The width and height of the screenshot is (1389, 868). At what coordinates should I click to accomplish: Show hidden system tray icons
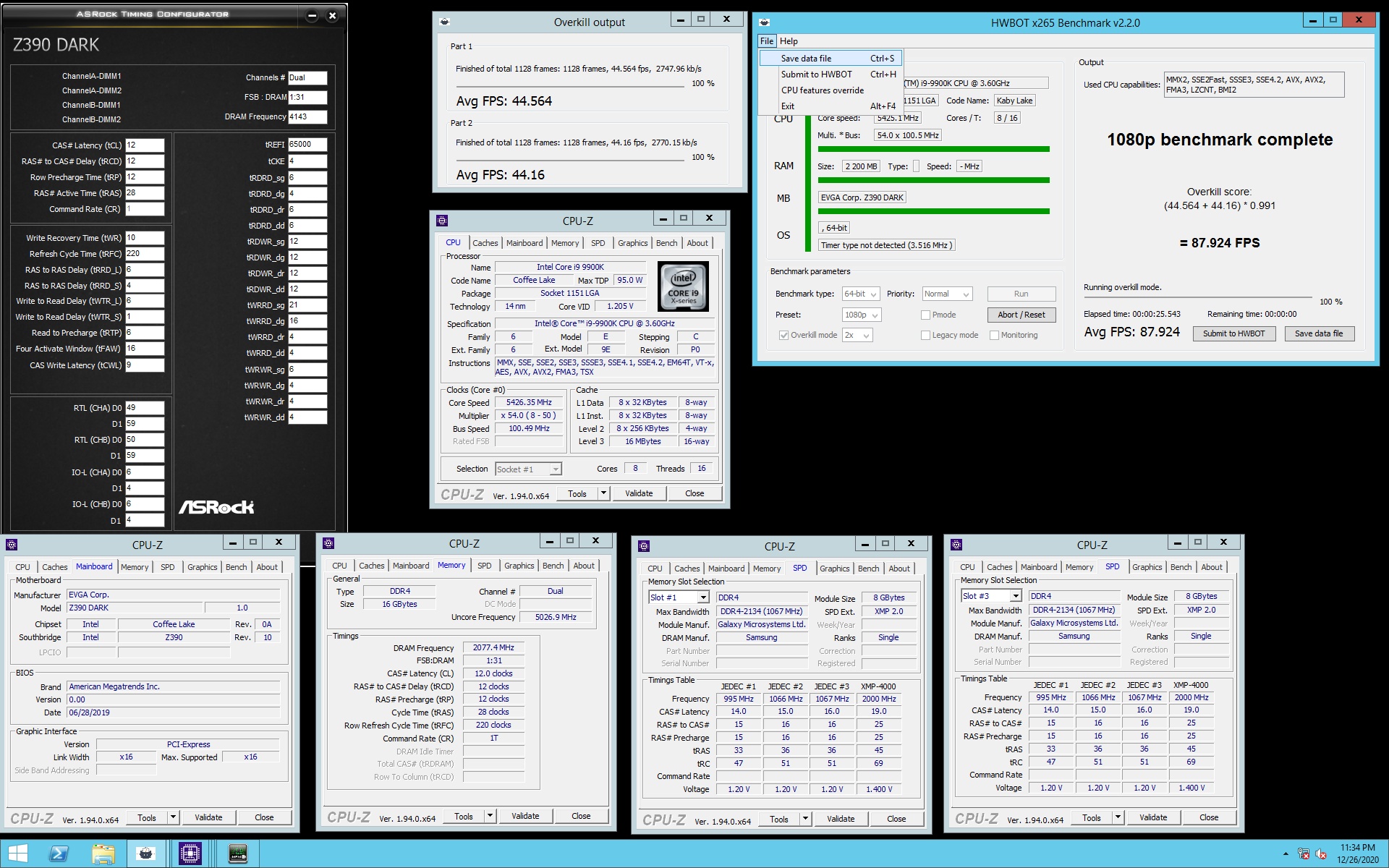coord(1286,854)
